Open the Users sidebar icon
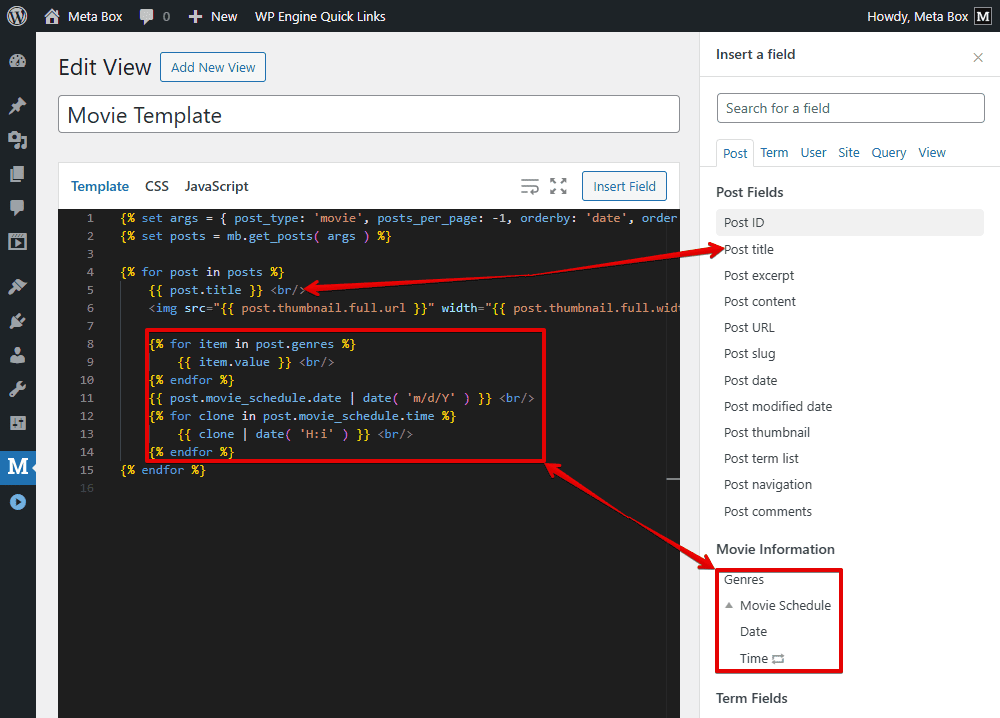The width and height of the screenshot is (1000, 718). click(17, 354)
